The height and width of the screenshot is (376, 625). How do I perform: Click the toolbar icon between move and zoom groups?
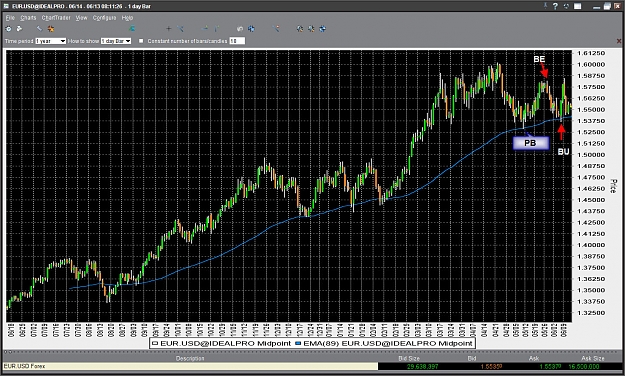pos(275,29)
